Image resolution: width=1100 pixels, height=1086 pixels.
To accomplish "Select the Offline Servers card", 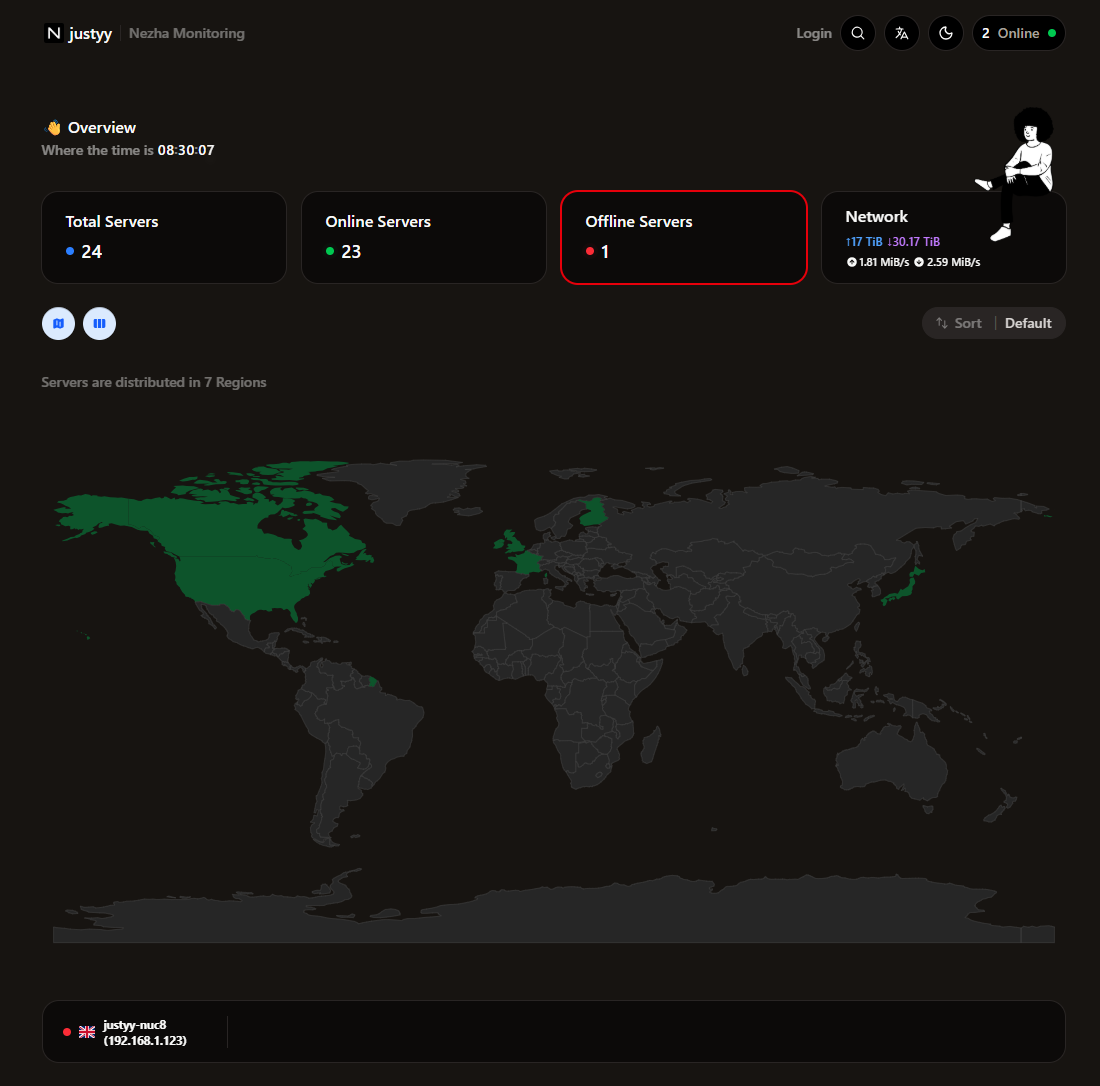I will (684, 237).
